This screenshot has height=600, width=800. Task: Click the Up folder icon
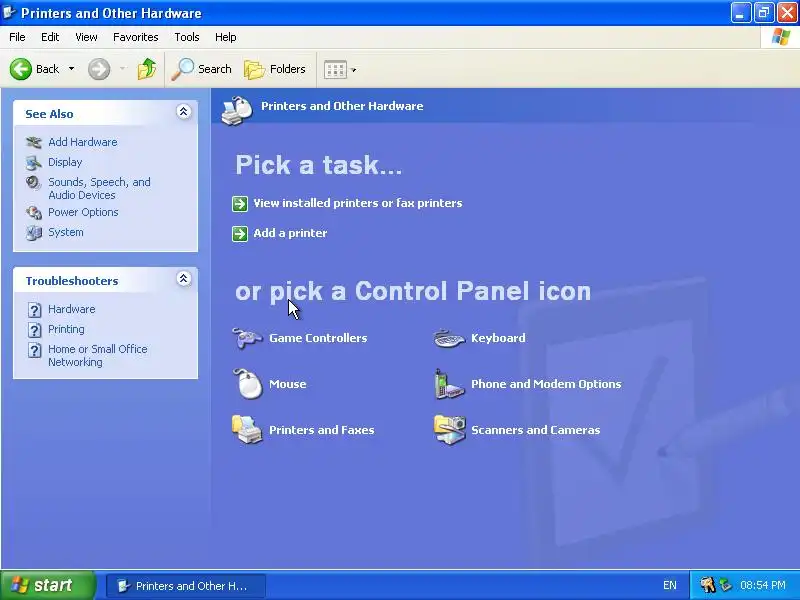[x=147, y=69]
